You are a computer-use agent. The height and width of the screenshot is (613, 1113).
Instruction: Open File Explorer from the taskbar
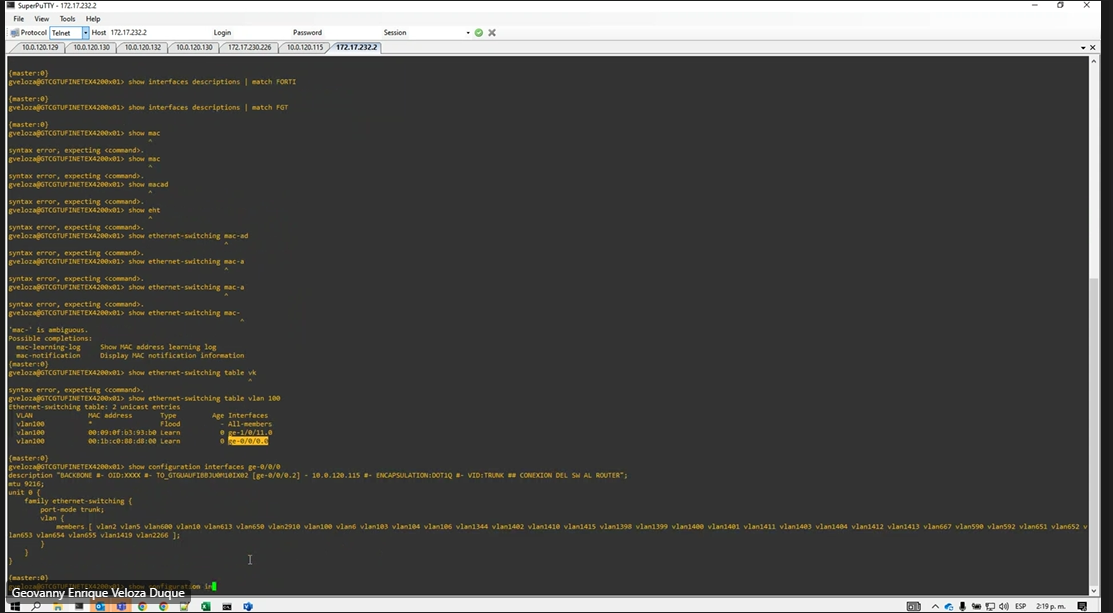click(x=58, y=606)
